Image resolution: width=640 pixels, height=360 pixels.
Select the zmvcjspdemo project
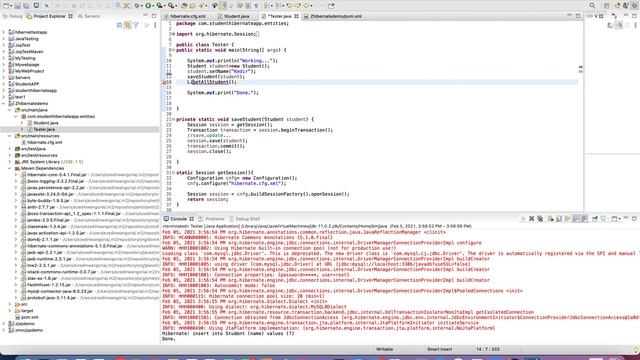(29, 330)
